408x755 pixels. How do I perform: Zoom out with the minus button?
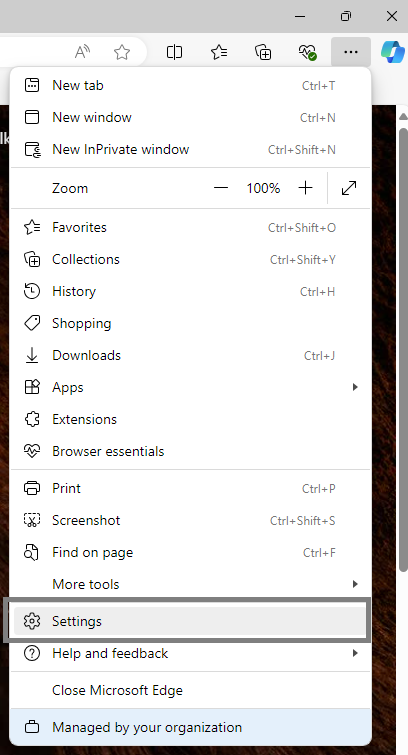click(x=221, y=188)
